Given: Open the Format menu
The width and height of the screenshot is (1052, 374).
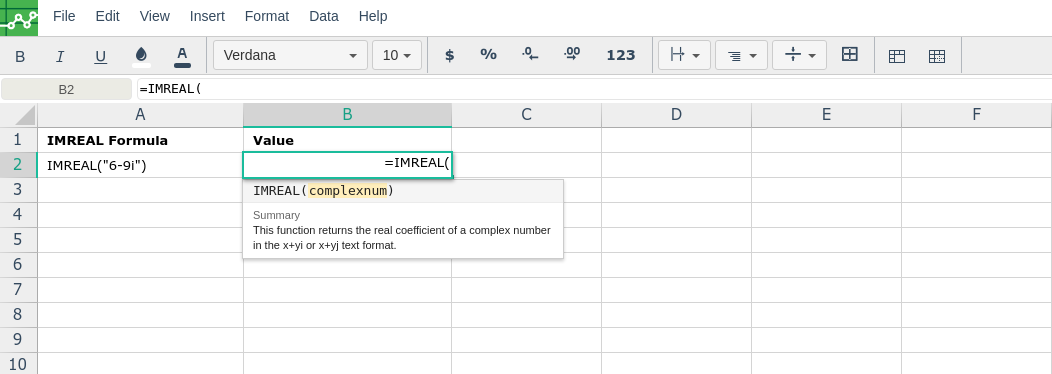Looking at the screenshot, I should (267, 16).
